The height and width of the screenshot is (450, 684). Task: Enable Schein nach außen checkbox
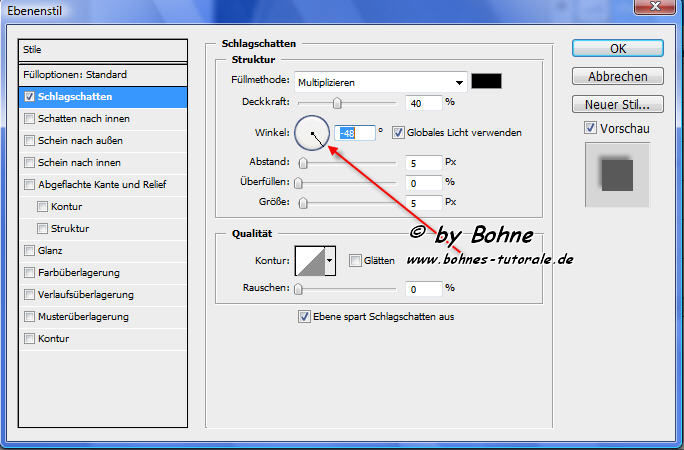(x=29, y=140)
